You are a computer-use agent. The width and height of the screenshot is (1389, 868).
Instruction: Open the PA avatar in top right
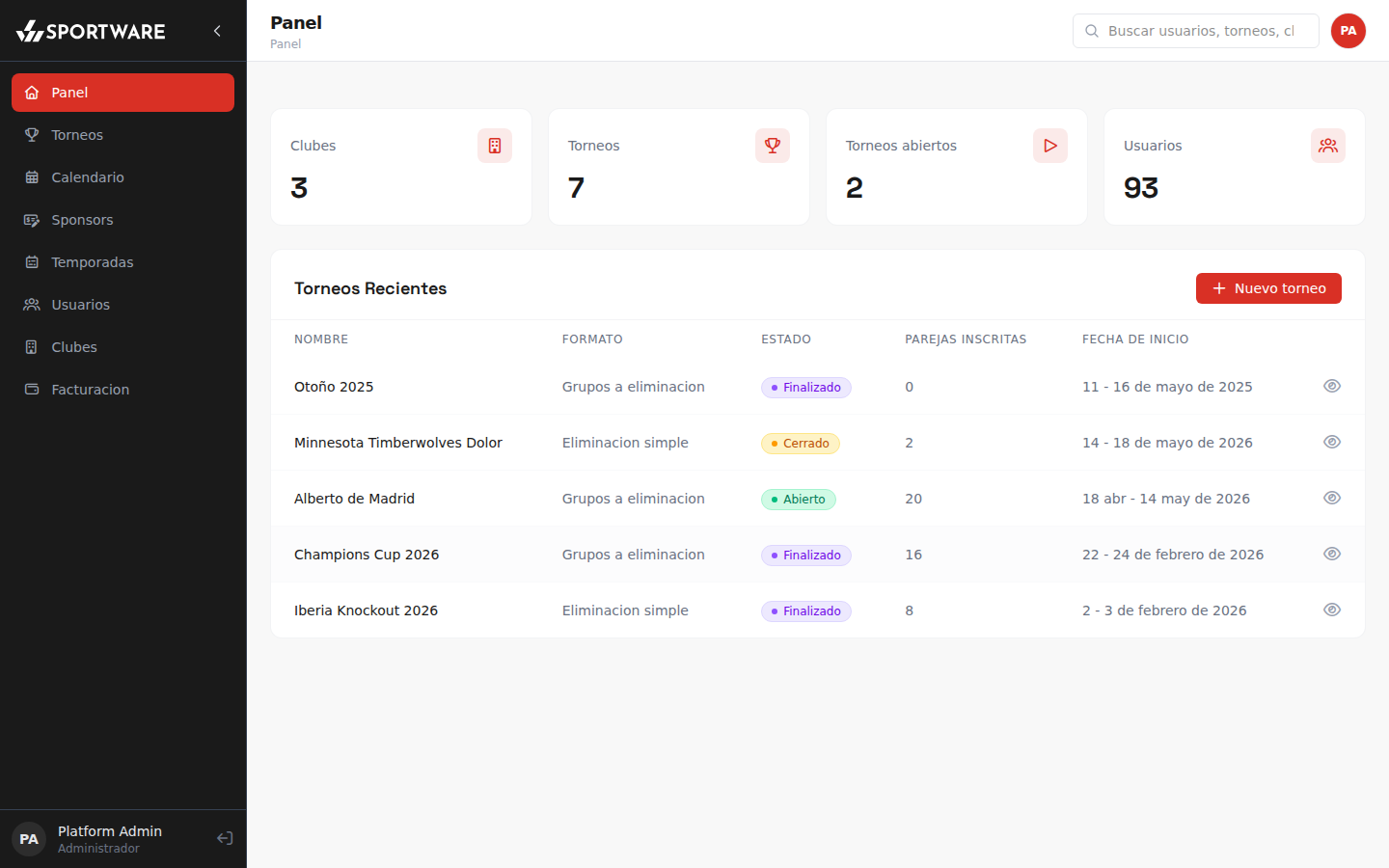pos(1348,31)
